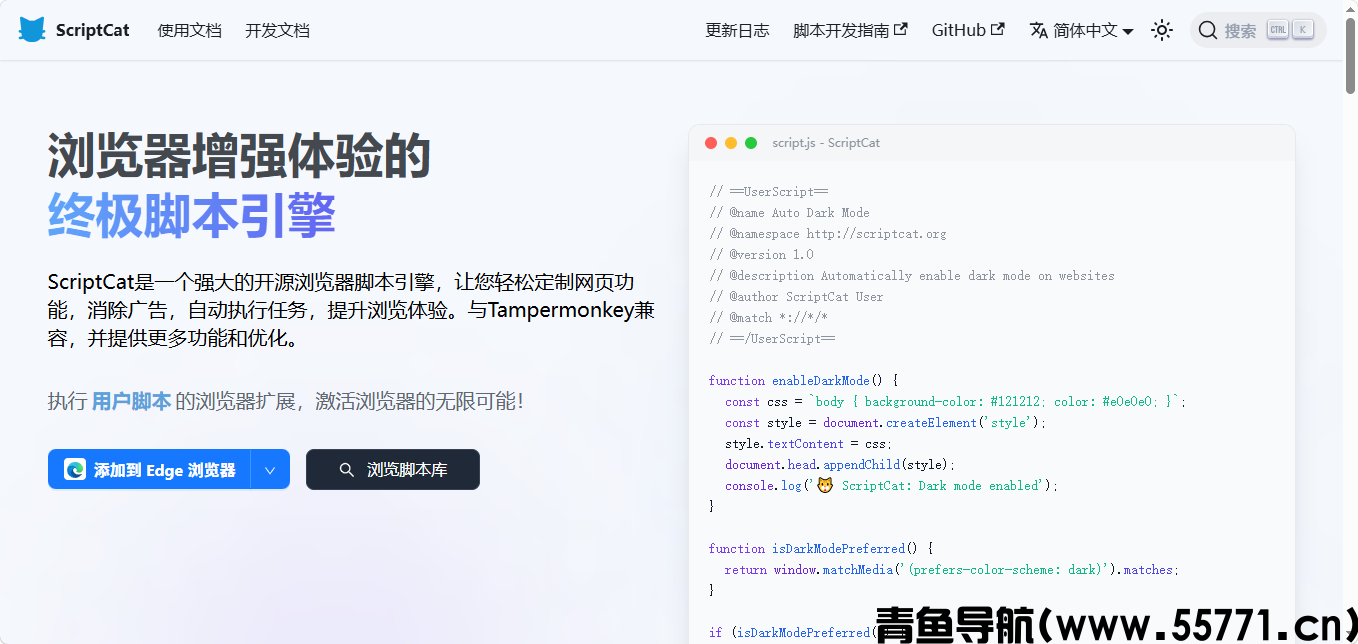The image size is (1358, 644).
Task: Click 'function enableDarkMode() {' code line
Action: 804,381
